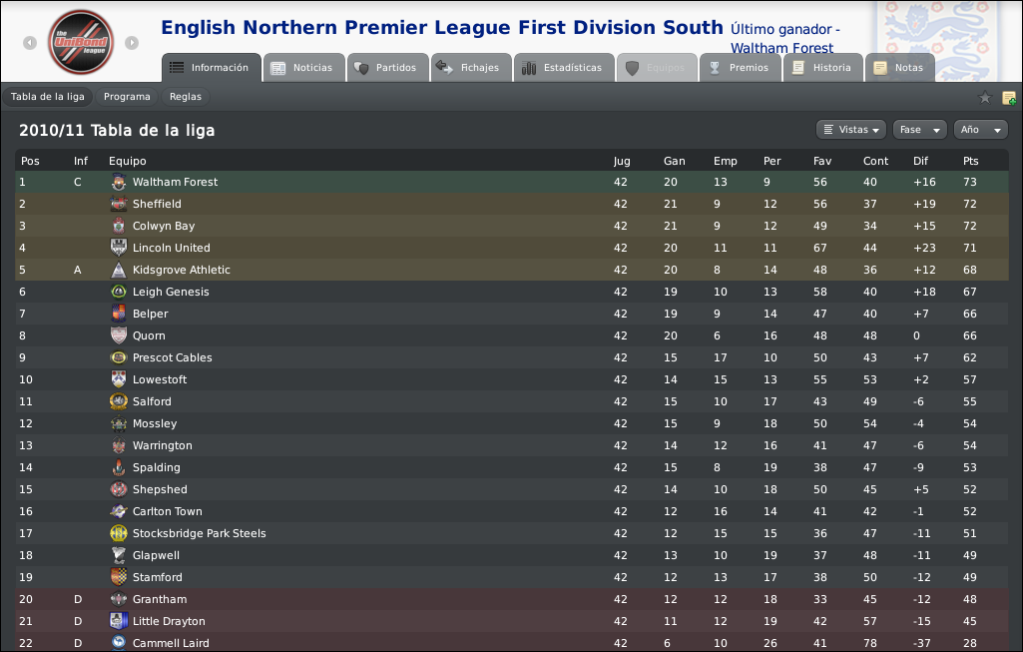Go to next competition with right arrow

[132, 42]
